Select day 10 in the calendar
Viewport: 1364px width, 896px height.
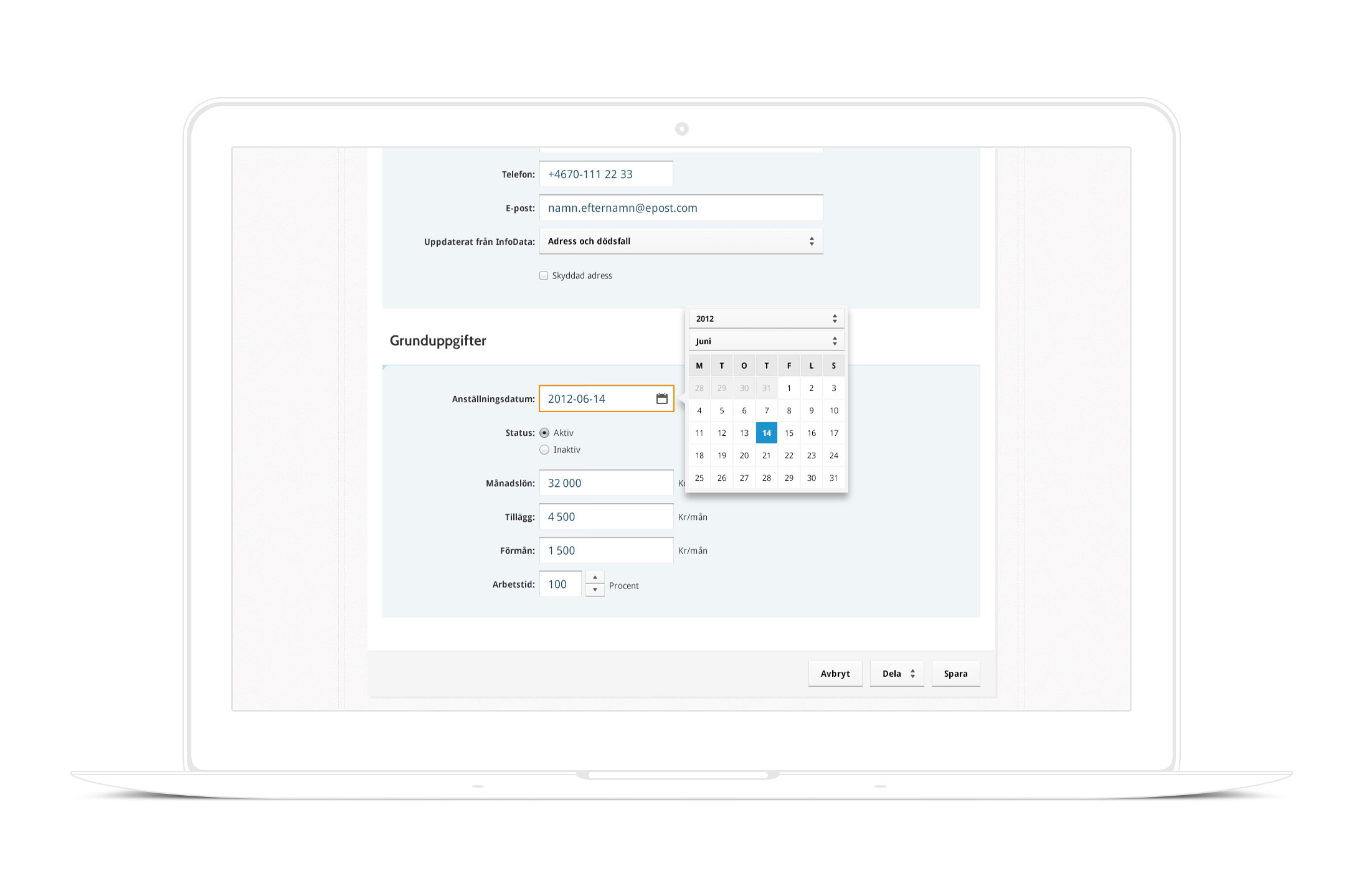click(x=833, y=410)
